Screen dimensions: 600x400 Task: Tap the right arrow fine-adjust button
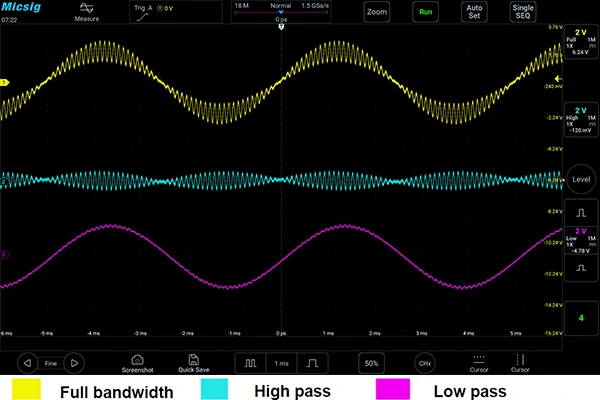tap(75, 363)
